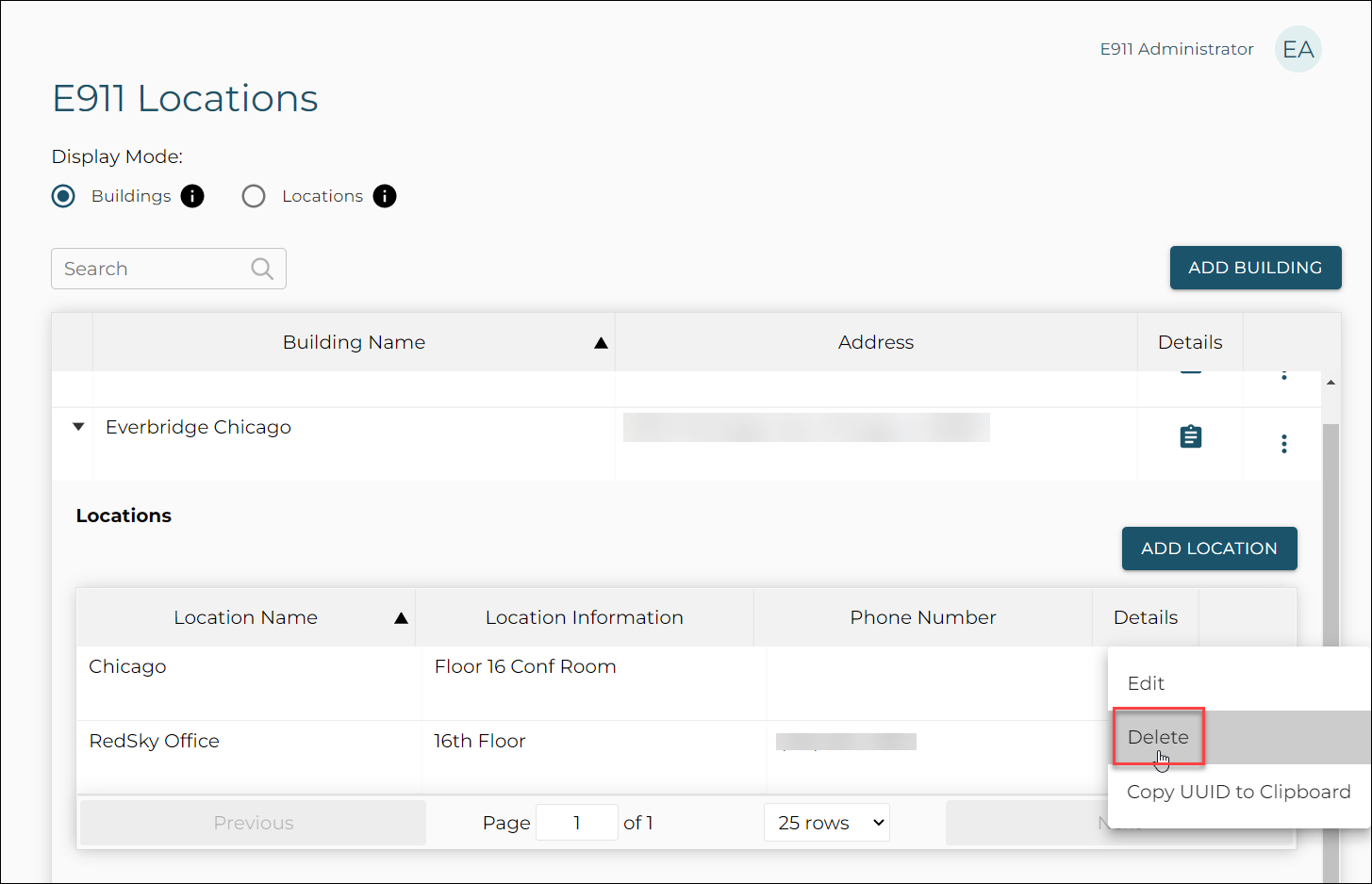This screenshot has height=884, width=1372.
Task: Click the ADD LOCATION button
Action: click(1209, 548)
